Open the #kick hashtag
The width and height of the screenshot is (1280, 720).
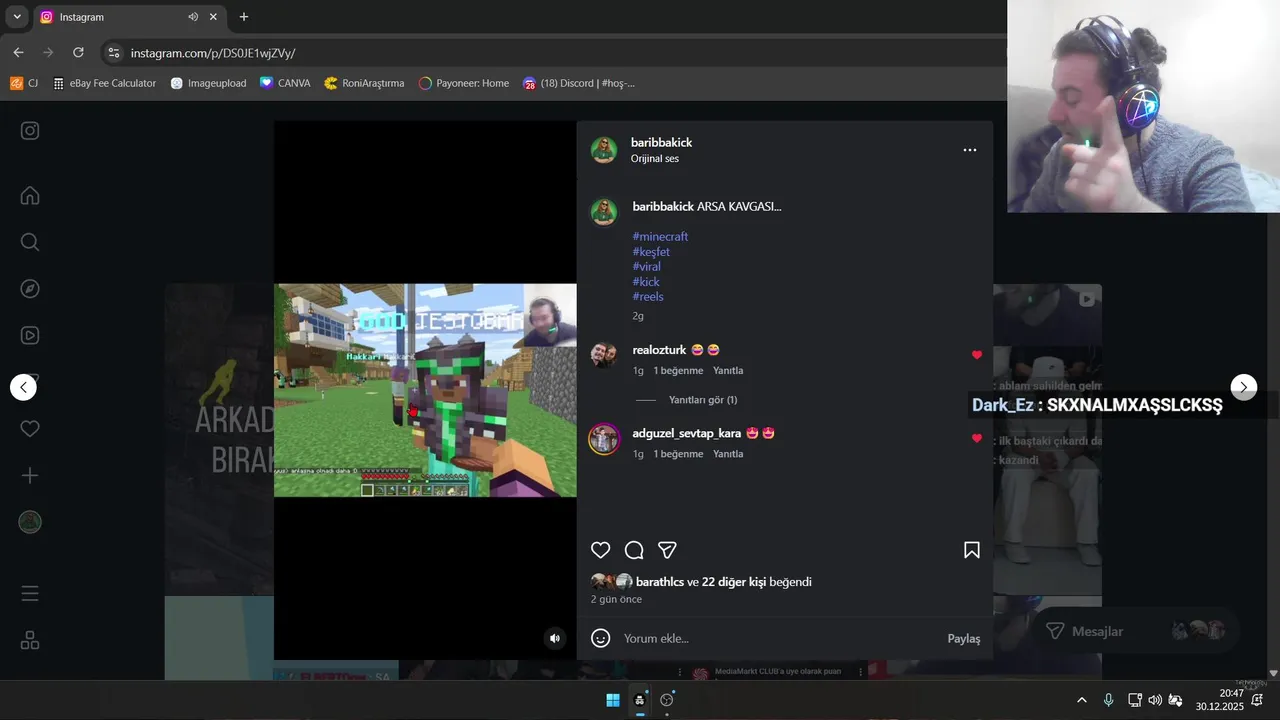[646, 282]
